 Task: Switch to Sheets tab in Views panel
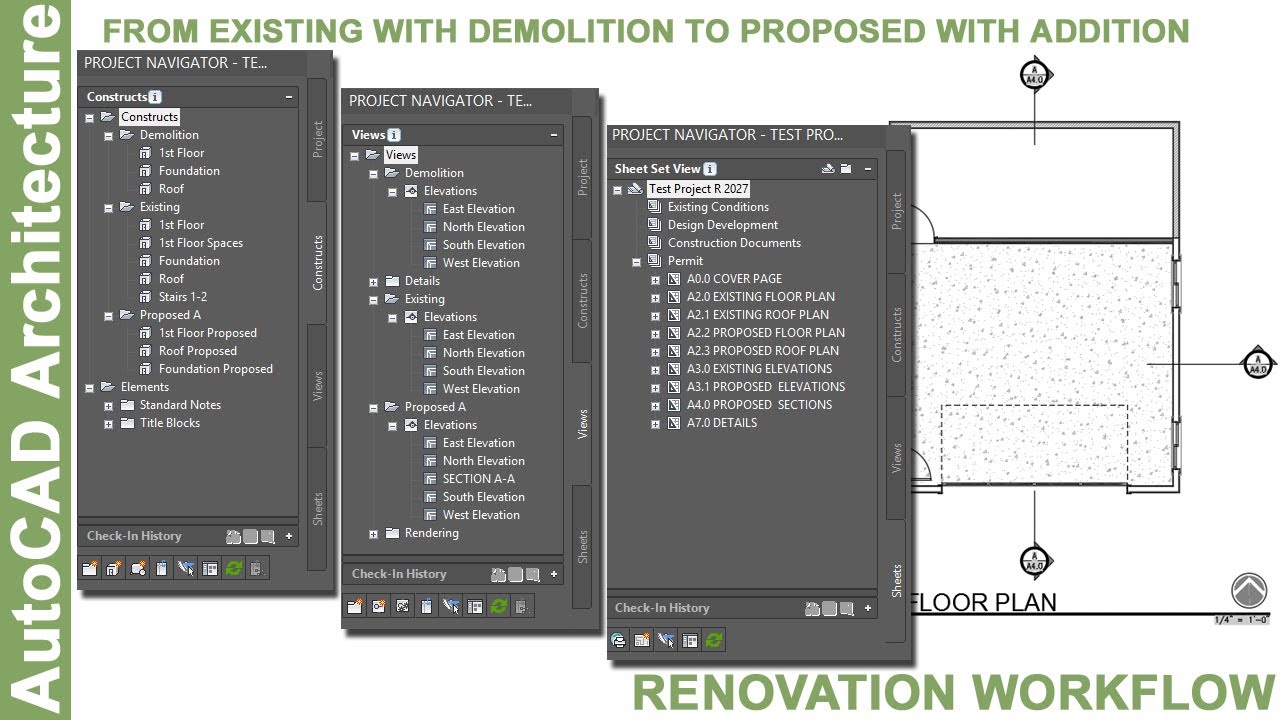point(582,546)
